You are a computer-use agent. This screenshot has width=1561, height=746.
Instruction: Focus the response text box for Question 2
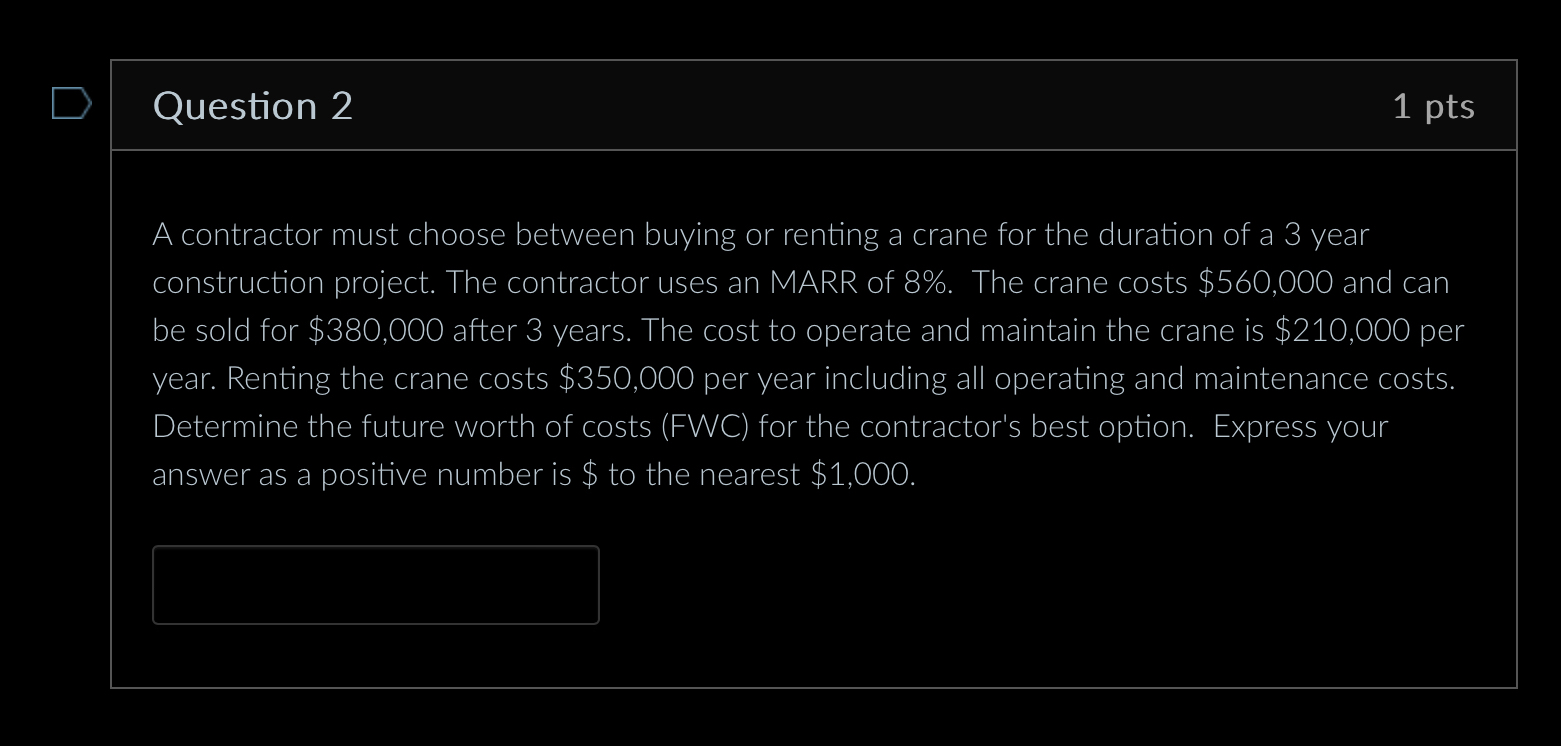(375, 585)
